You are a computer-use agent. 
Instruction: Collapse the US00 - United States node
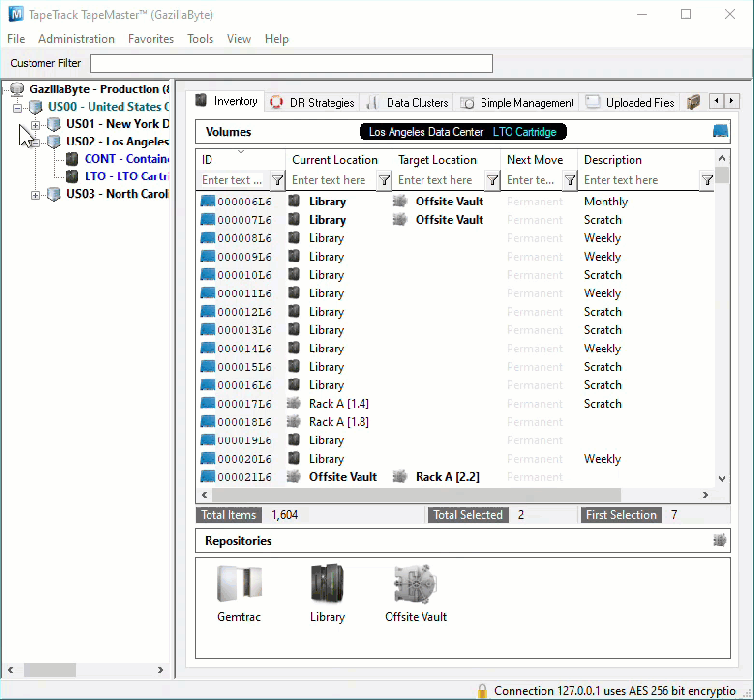click(17, 108)
